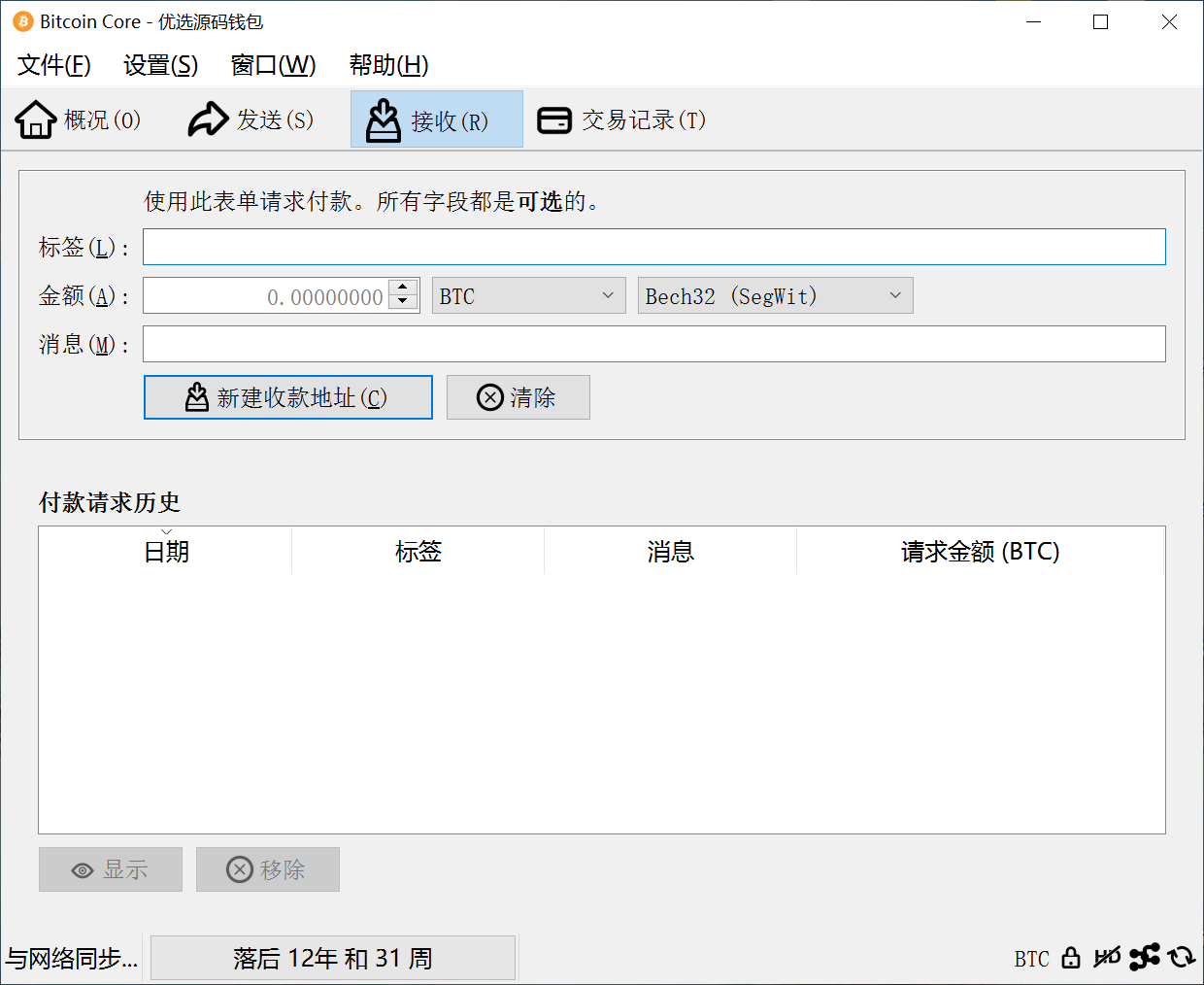Viewport: 1204px width, 985px height.
Task: Open the 设置(S) menu
Action: [160, 65]
